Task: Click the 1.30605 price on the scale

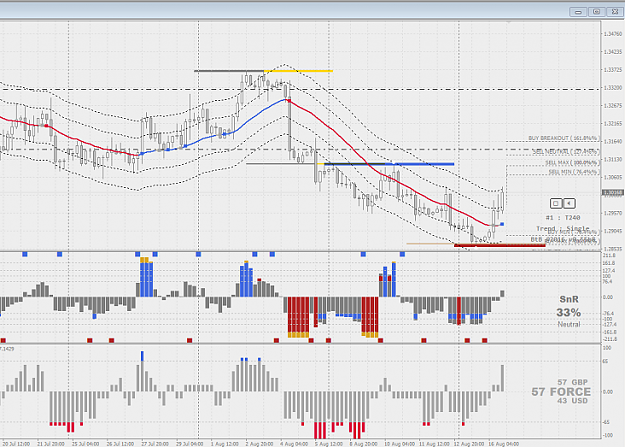Action: click(x=613, y=177)
